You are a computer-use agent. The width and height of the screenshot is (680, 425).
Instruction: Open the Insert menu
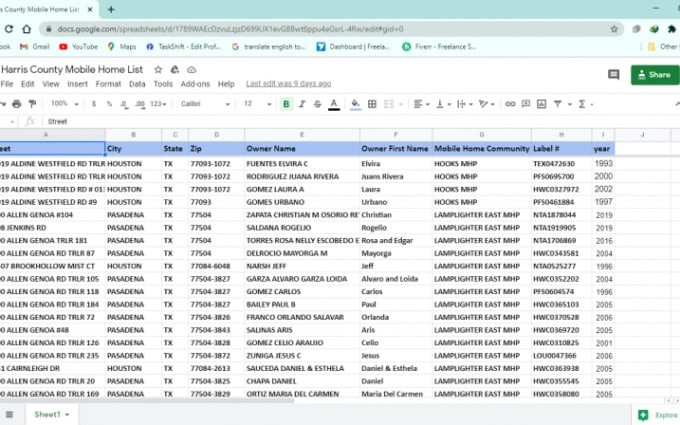pyautogui.click(x=78, y=84)
